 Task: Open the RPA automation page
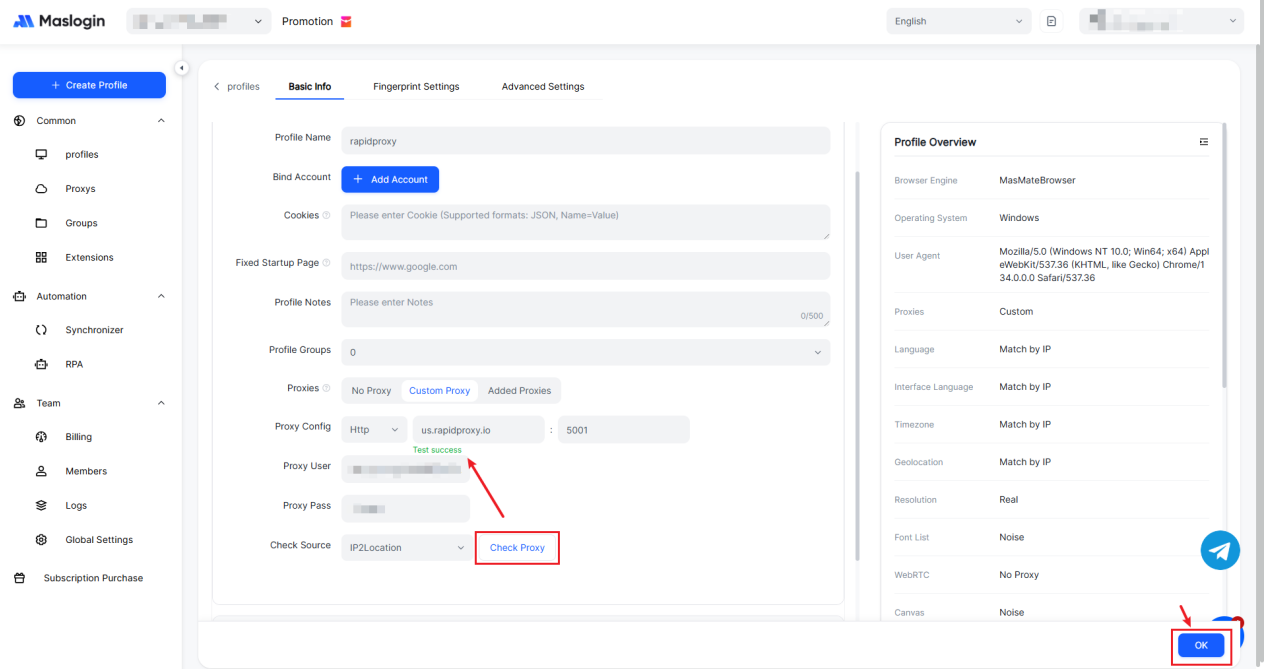click(74, 364)
